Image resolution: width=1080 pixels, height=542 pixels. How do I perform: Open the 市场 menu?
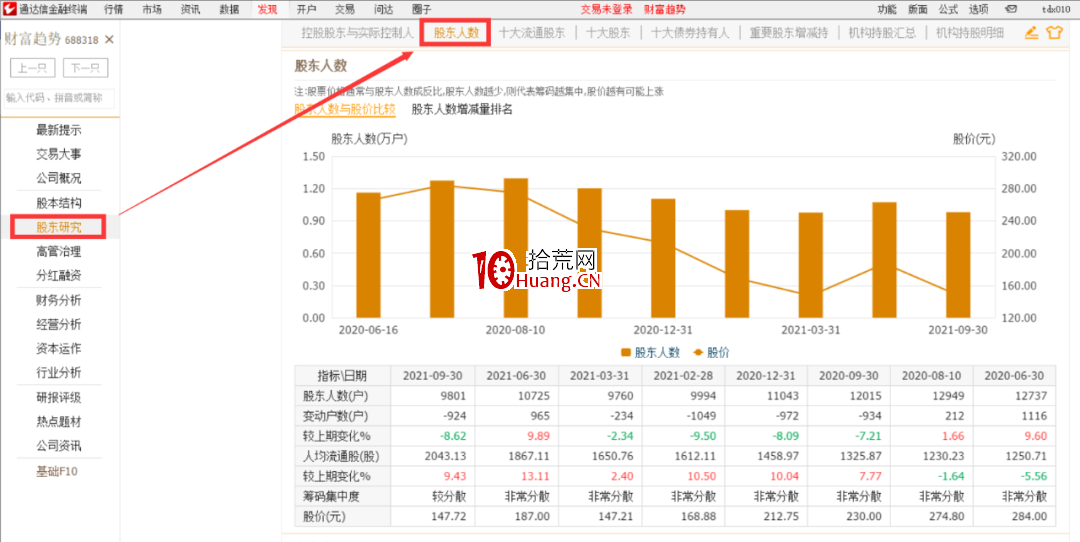pyautogui.click(x=153, y=10)
